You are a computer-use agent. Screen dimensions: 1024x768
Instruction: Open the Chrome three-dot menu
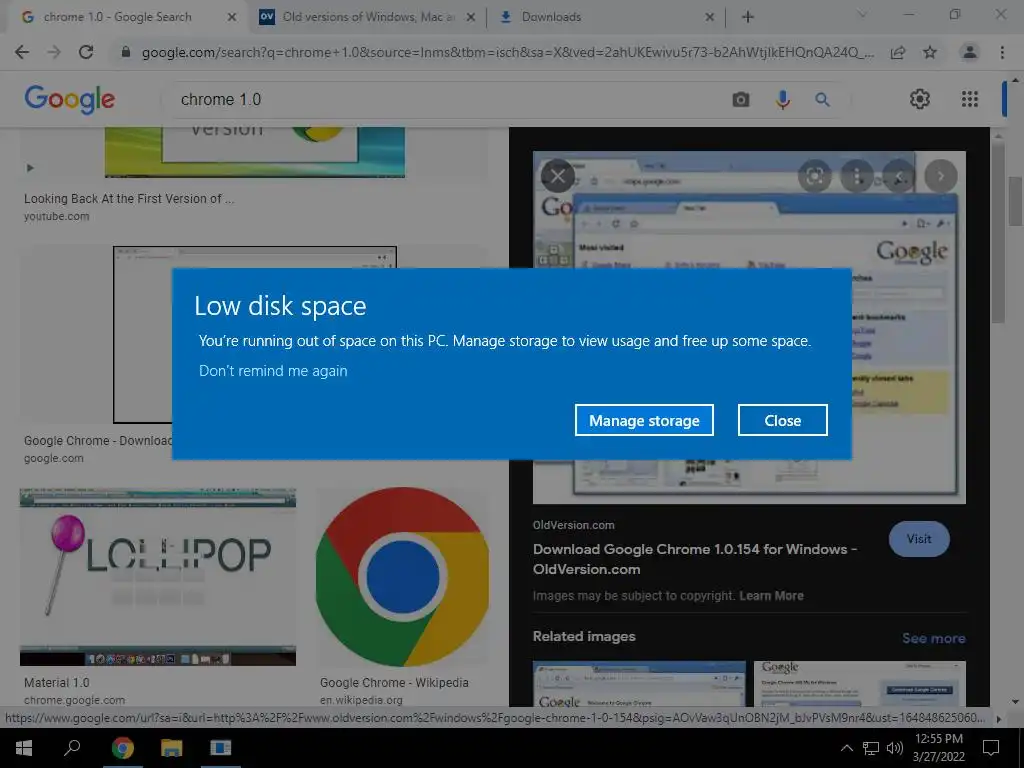tap(1002, 52)
